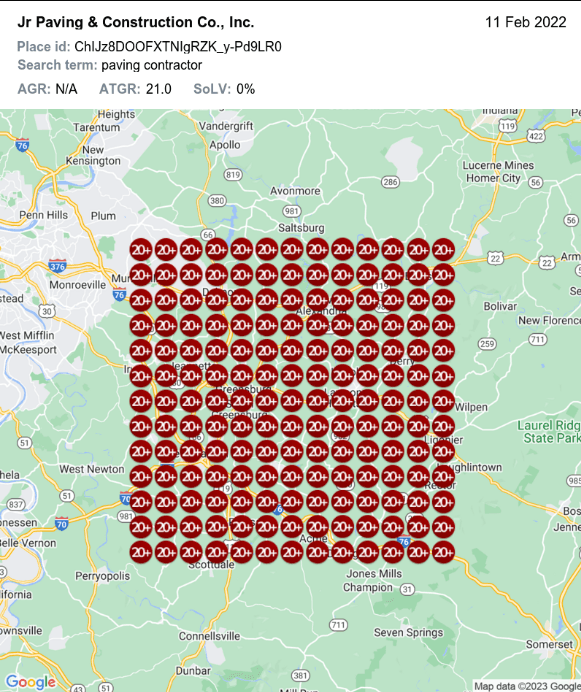Click the Route 381 shield
The image size is (581, 692).
pos(300,676)
